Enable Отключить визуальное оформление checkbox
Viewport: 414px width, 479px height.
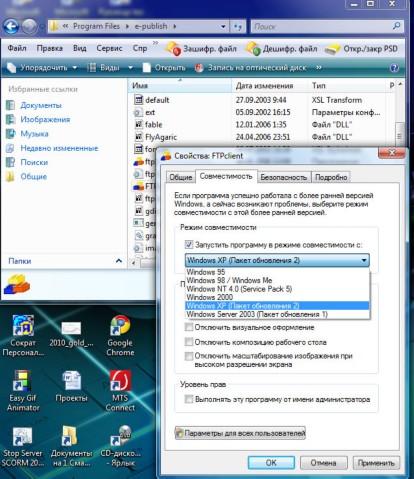click(189, 327)
